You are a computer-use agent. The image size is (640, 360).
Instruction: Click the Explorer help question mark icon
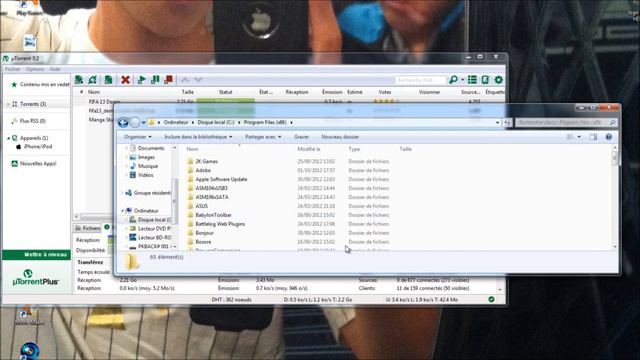[609, 137]
